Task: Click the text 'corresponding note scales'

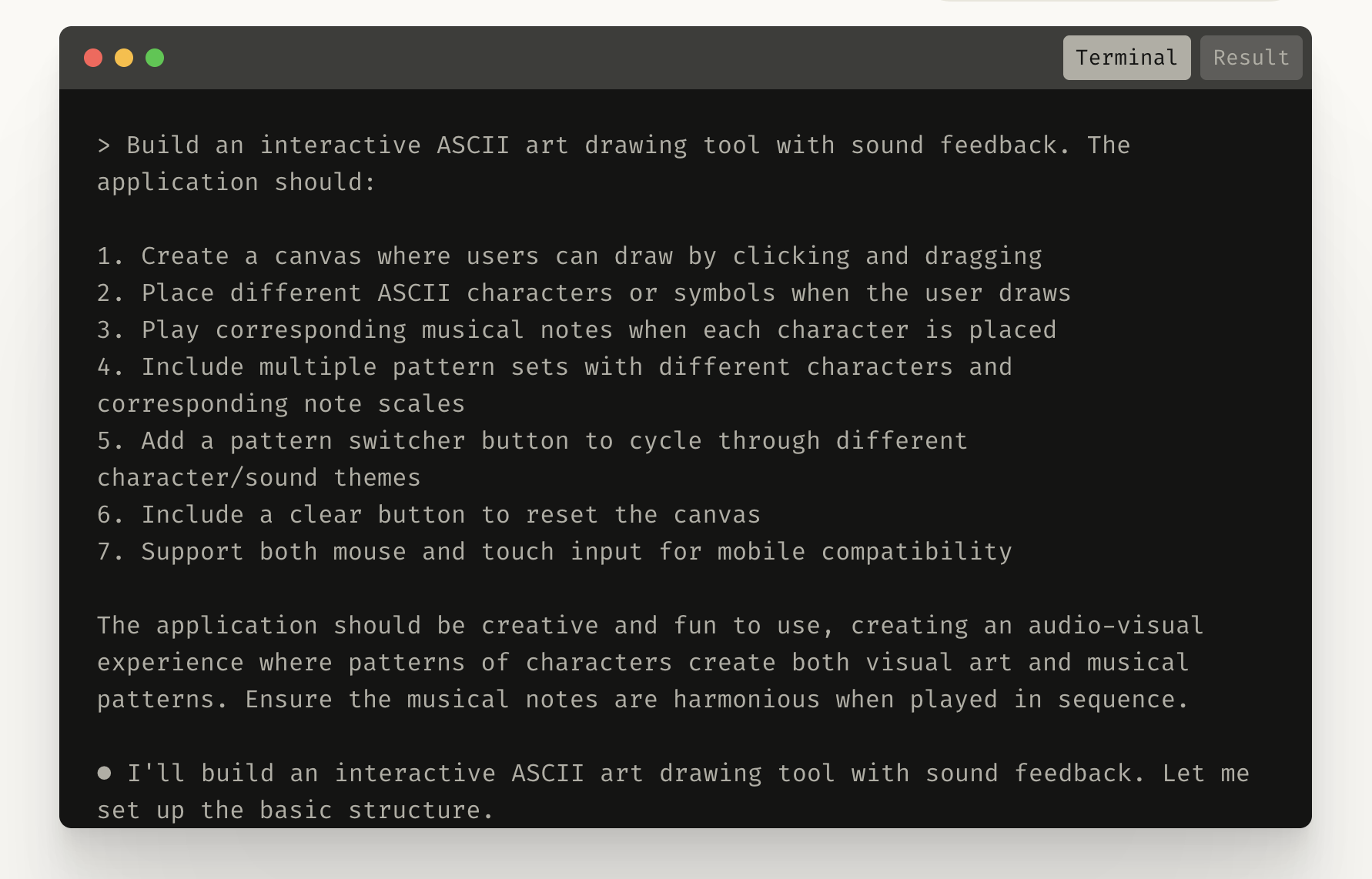Action: point(281,403)
